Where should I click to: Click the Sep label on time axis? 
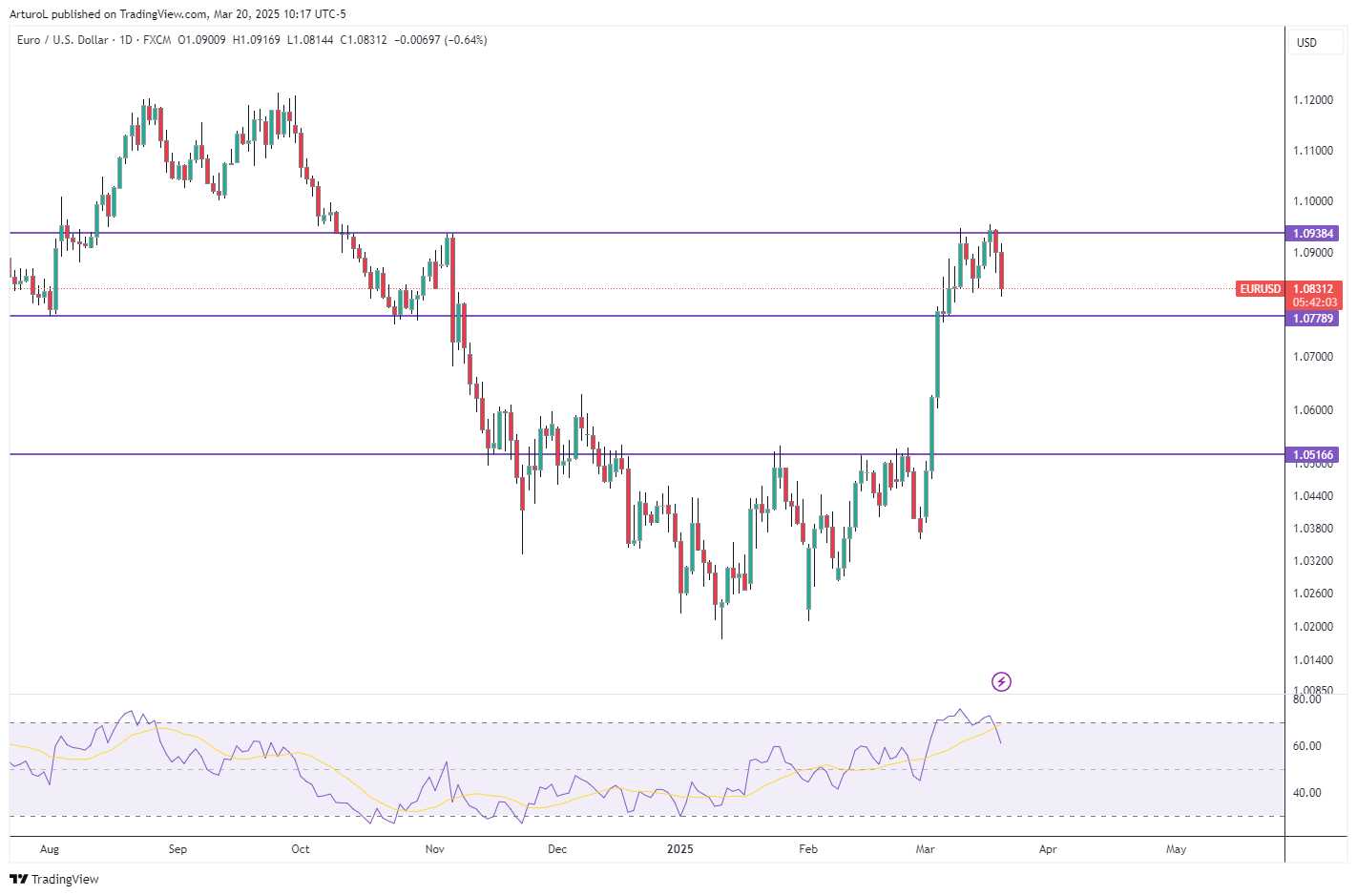coord(177,849)
